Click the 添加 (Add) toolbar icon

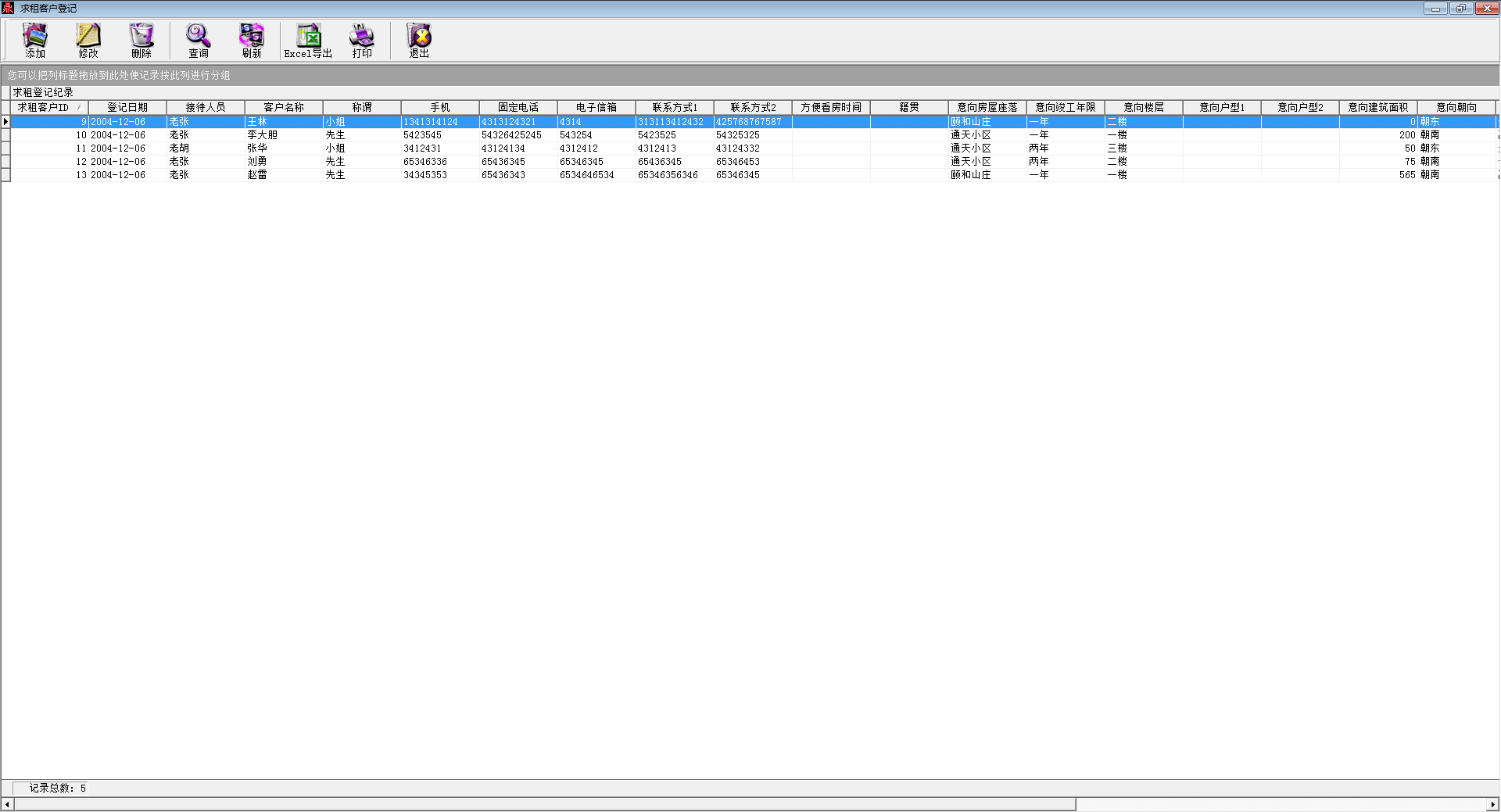tap(35, 40)
